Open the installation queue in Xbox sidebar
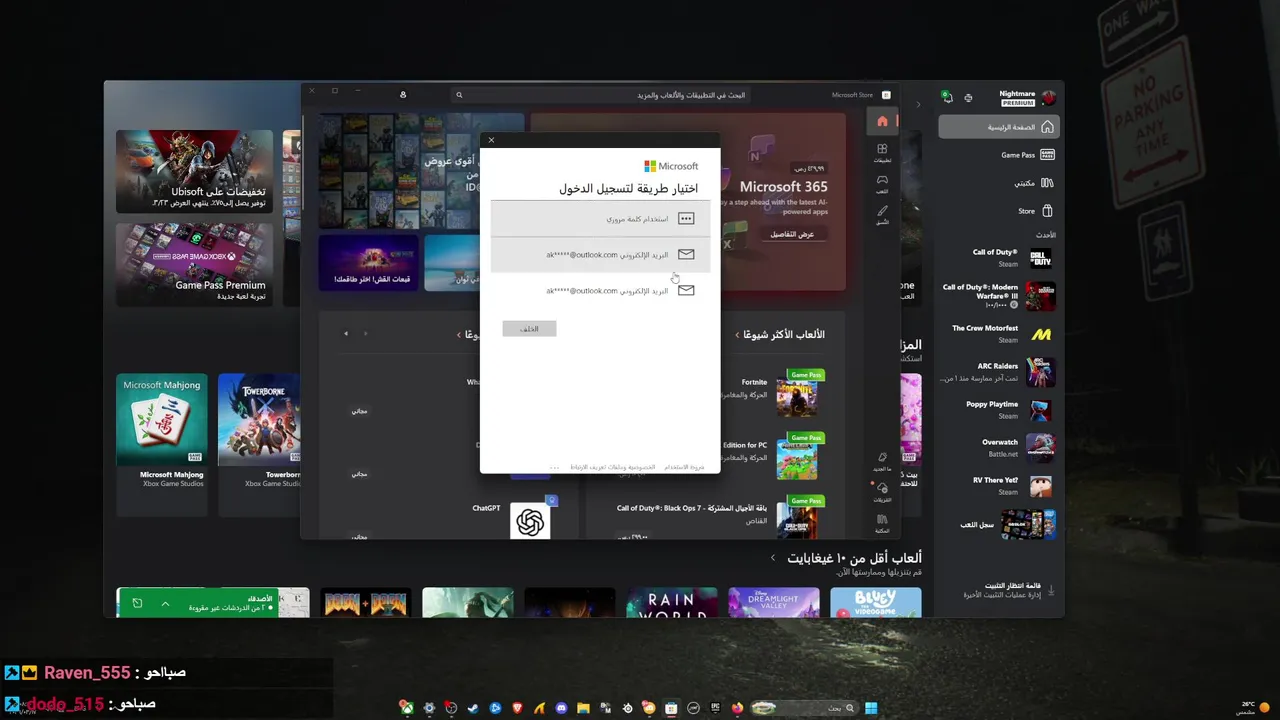Viewport: 1280px width, 720px height. (1008, 590)
